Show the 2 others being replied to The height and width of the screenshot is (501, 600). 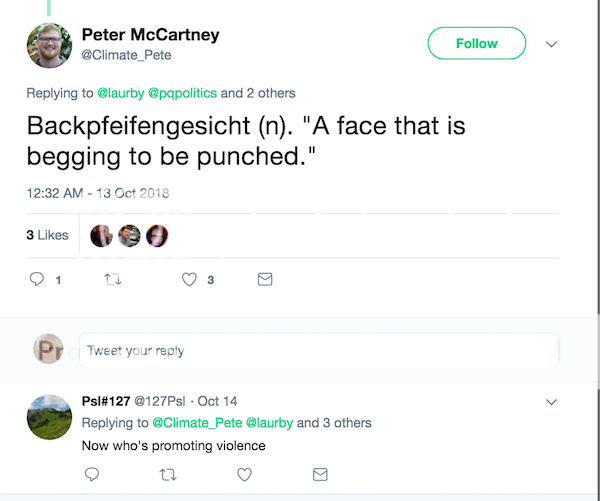[x=258, y=93]
